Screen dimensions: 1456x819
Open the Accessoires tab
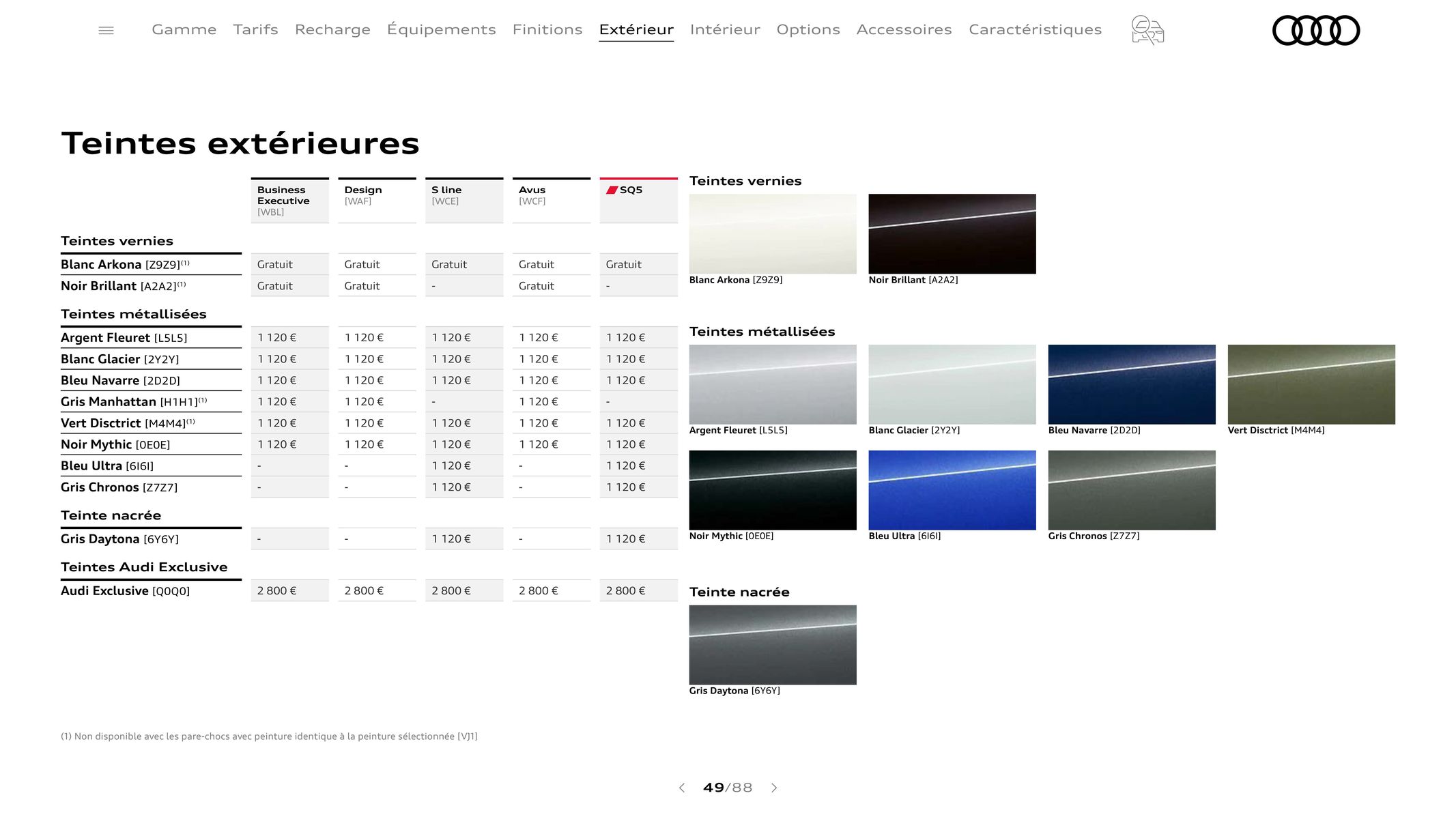904,29
